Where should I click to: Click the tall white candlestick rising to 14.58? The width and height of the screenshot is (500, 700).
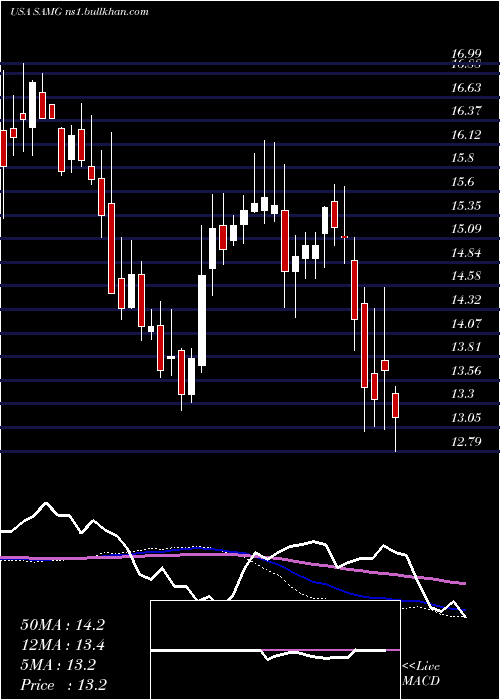click(202, 321)
